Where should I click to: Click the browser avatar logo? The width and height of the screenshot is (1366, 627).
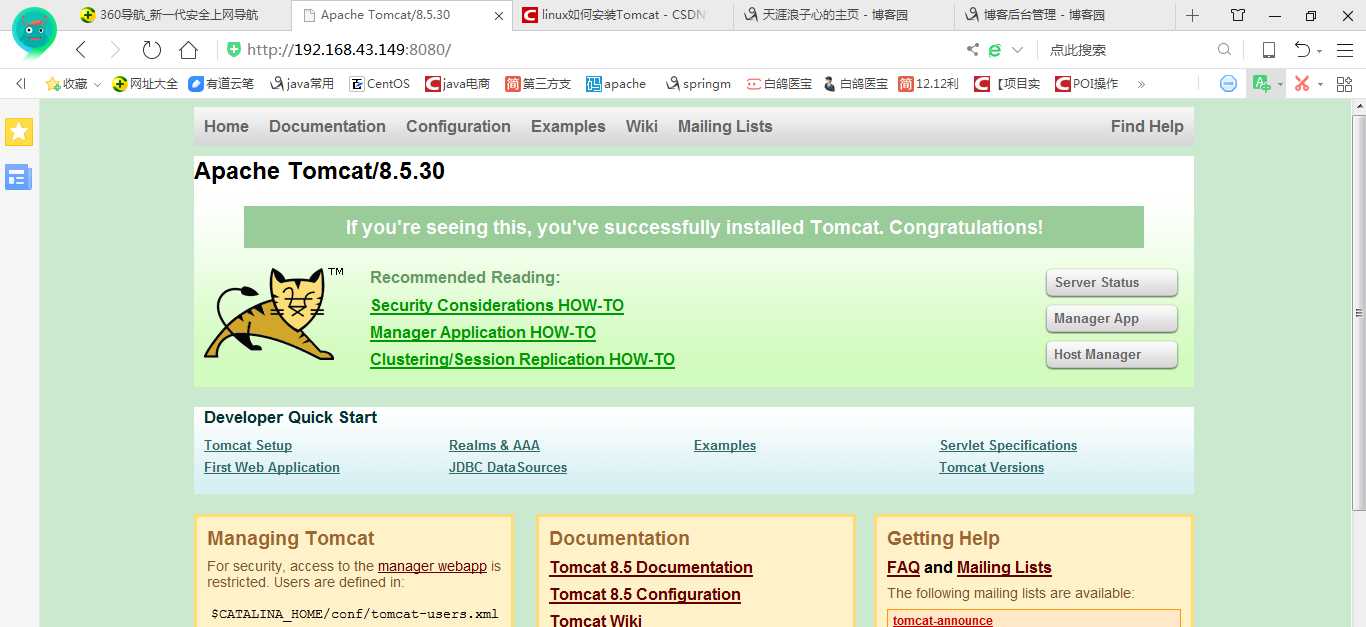click(35, 32)
